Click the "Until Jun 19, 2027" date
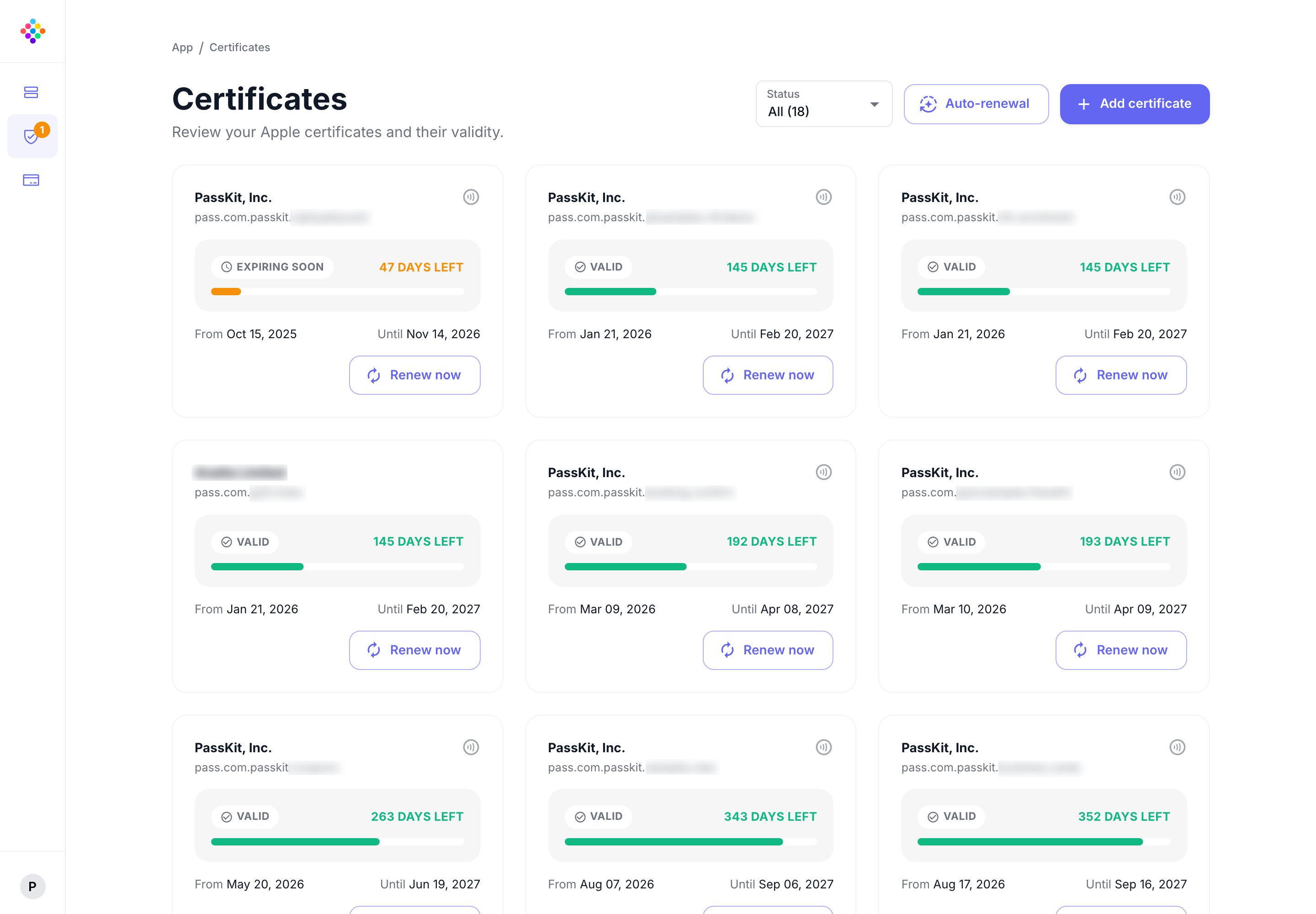The width and height of the screenshot is (1316, 914). pos(430,884)
